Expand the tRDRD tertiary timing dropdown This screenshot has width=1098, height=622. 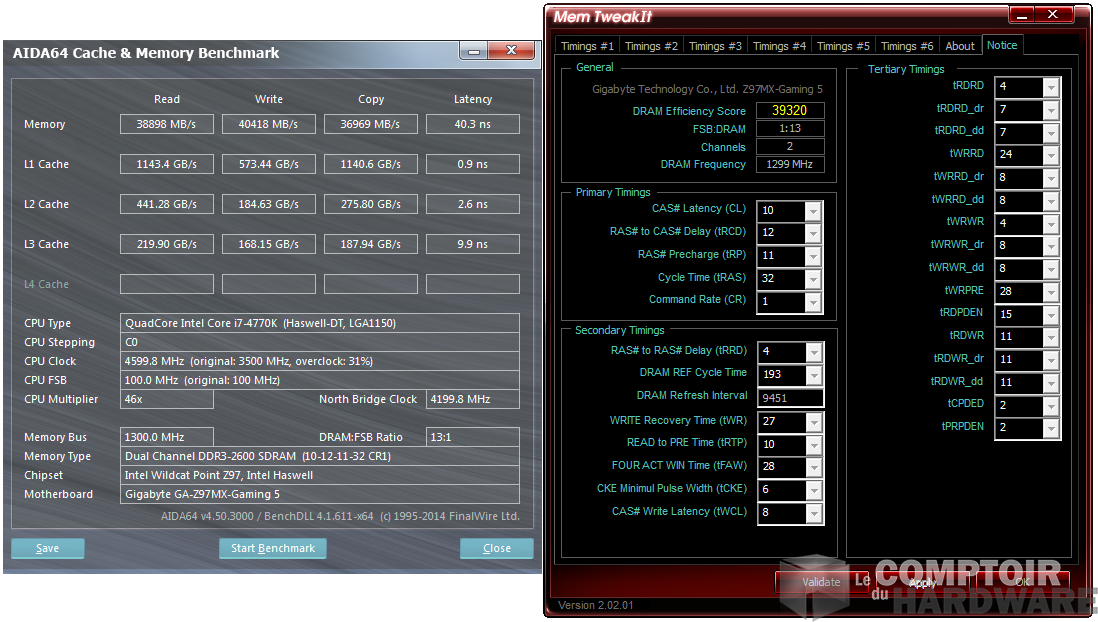pos(1050,87)
